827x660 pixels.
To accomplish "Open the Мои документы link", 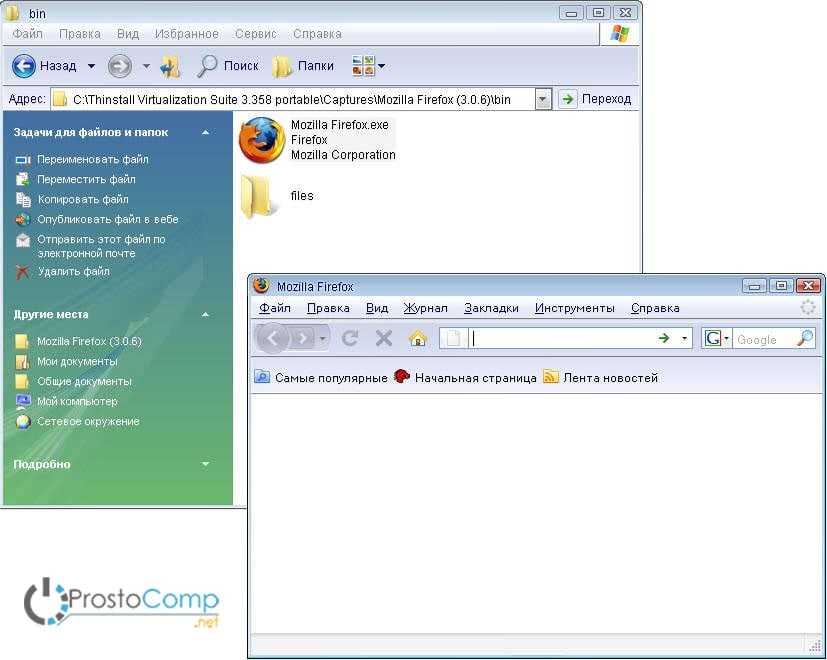I will [x=77, y=361].
